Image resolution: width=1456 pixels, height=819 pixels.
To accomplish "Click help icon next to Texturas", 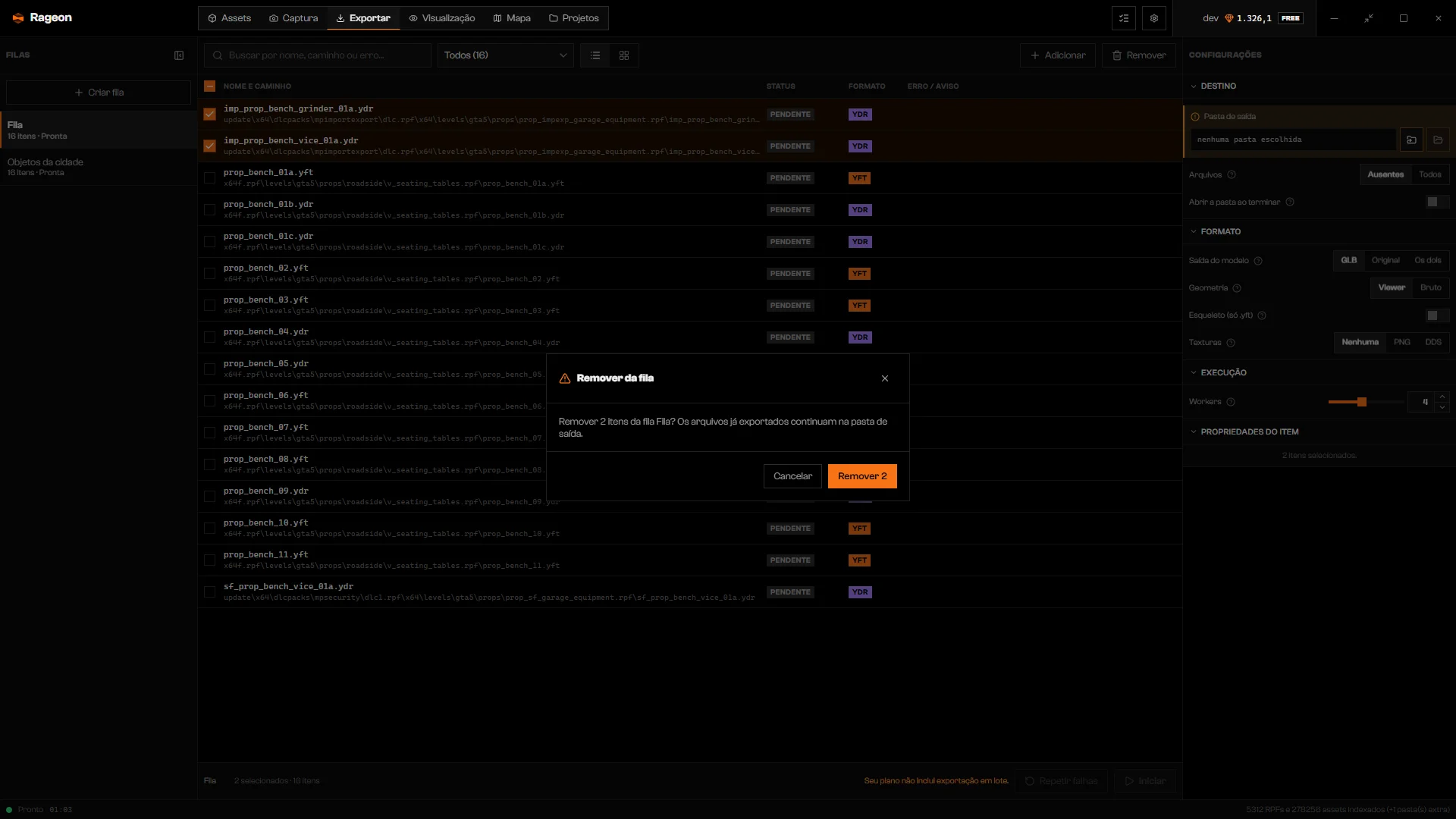I will coord(1231,343).
